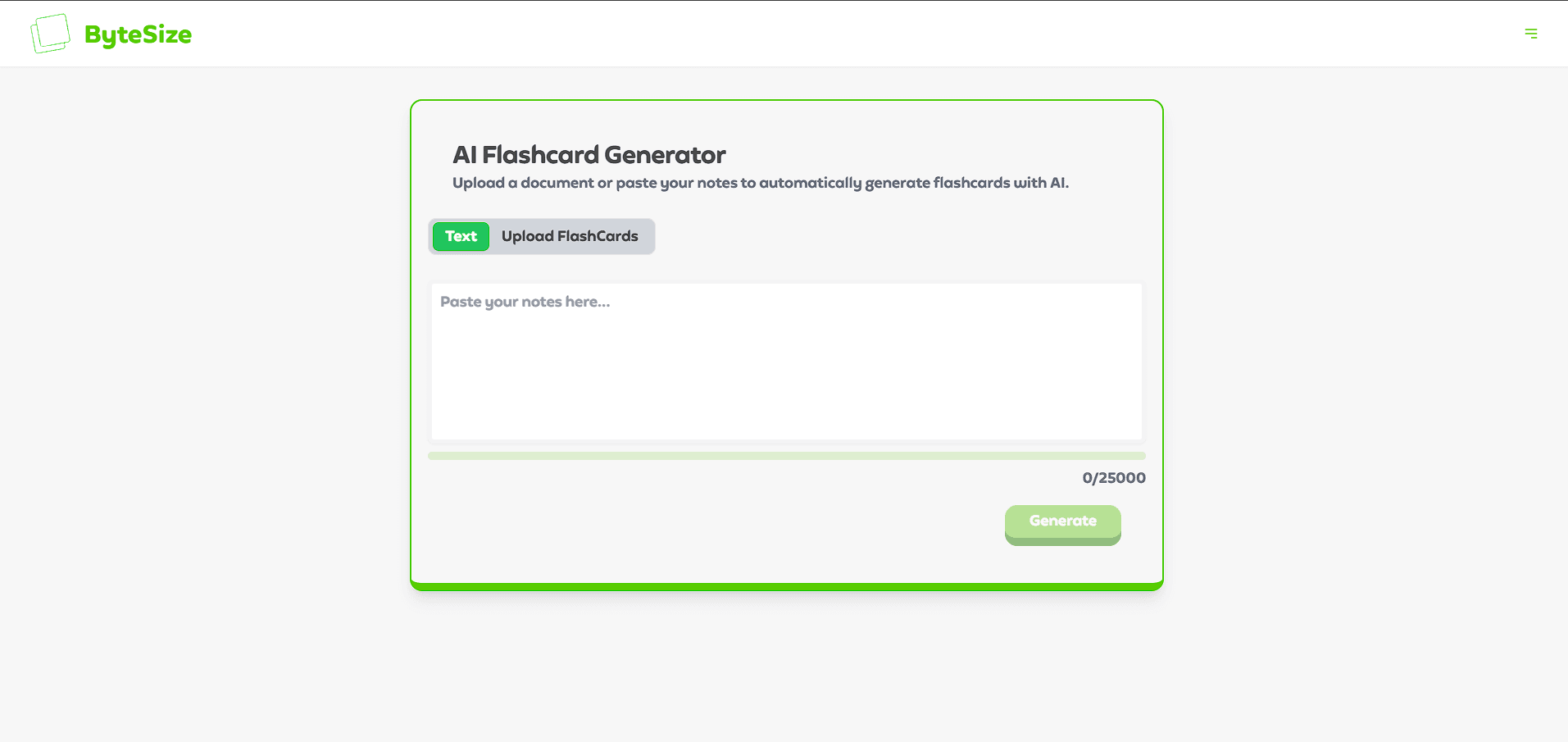Open the hamburger menu in the header
1568x742 pixels.
[1530, 34]
